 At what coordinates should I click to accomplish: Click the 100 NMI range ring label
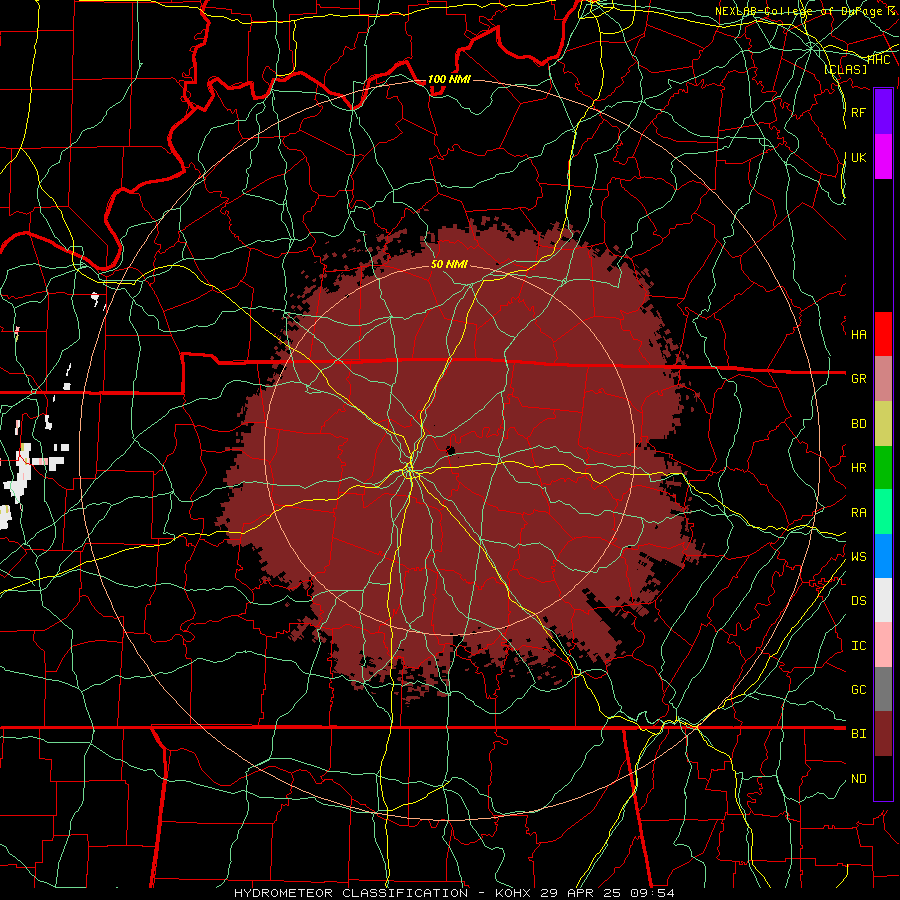click(449, 79)
